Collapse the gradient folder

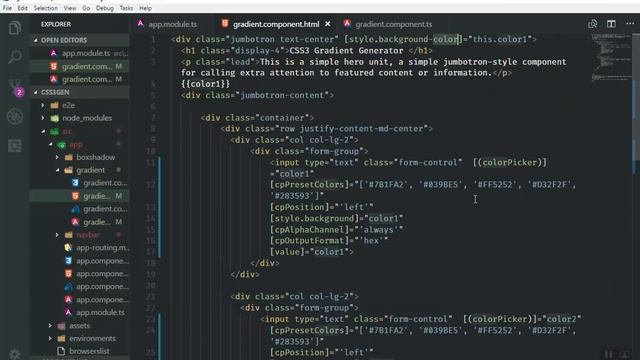tap(80, 170)
